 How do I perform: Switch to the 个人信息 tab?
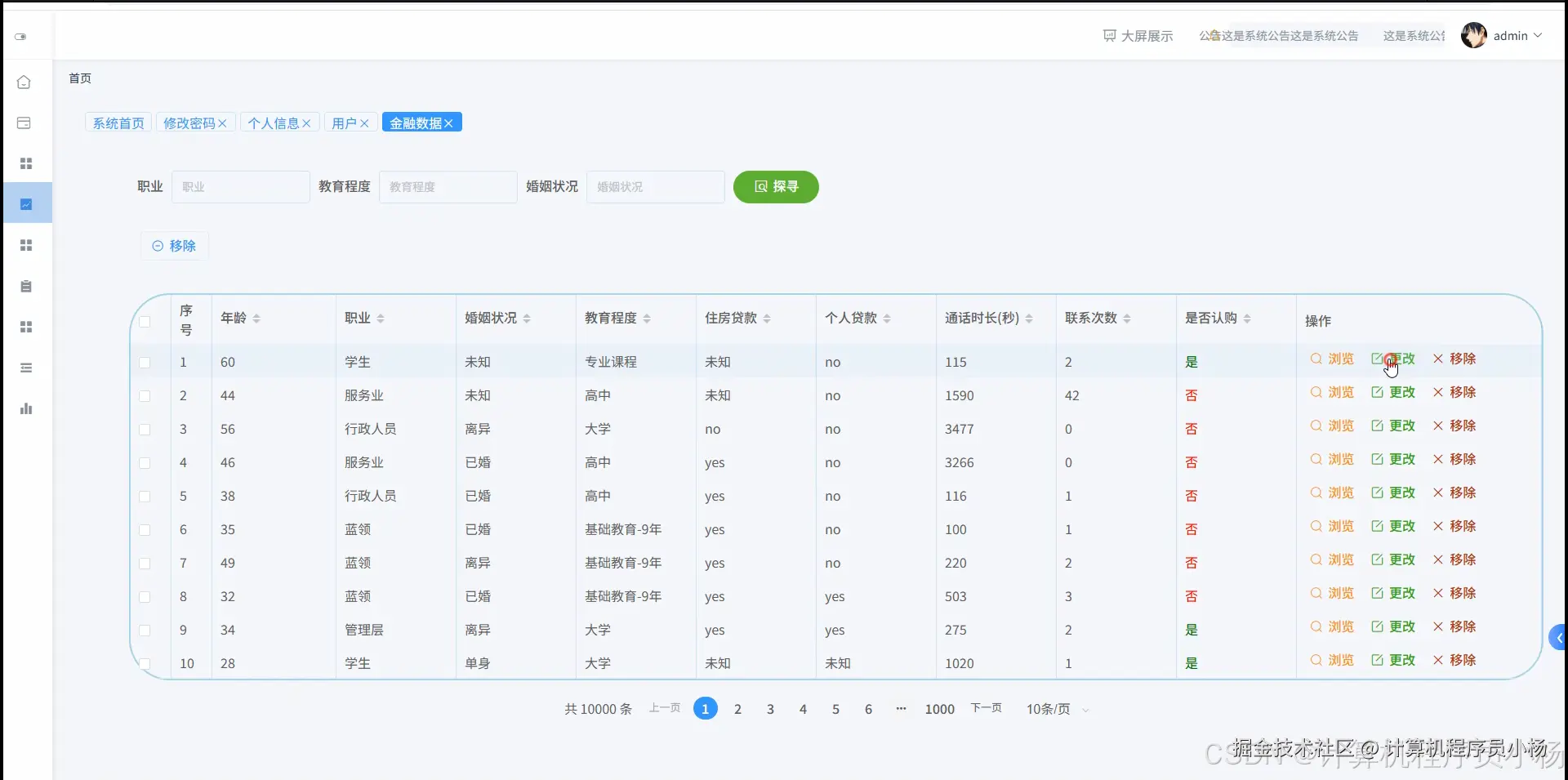coord(274,123)
